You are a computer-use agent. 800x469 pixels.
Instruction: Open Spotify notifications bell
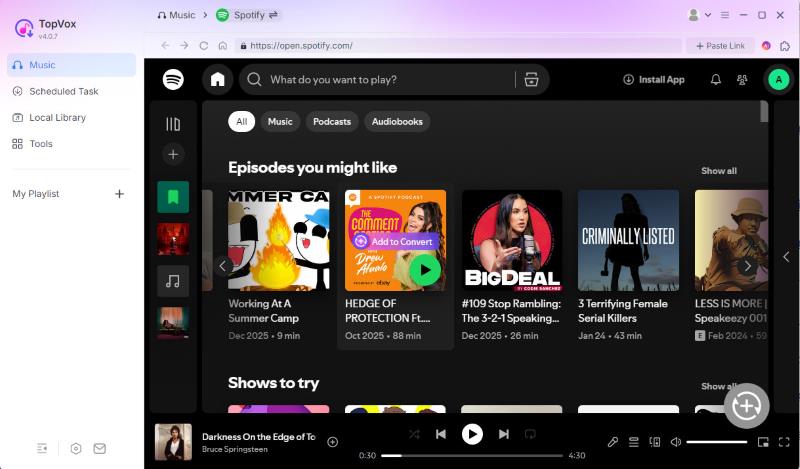[x=716, y=80]
